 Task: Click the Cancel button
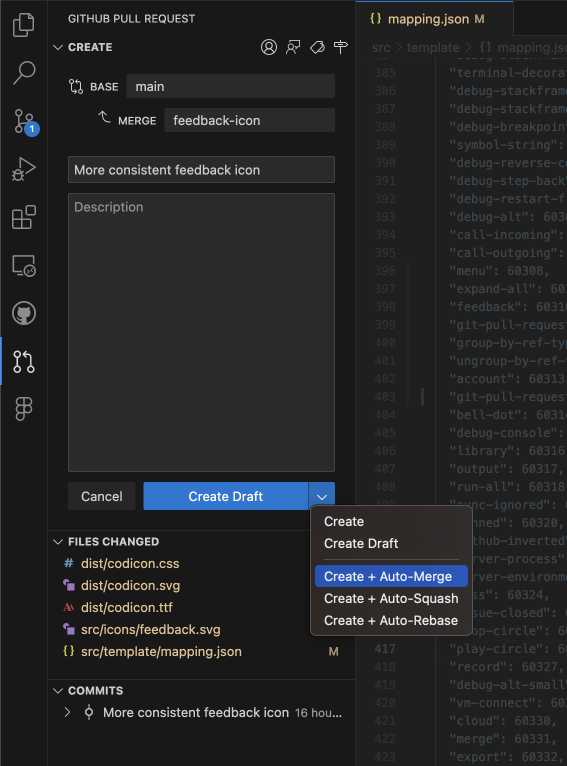102,496
